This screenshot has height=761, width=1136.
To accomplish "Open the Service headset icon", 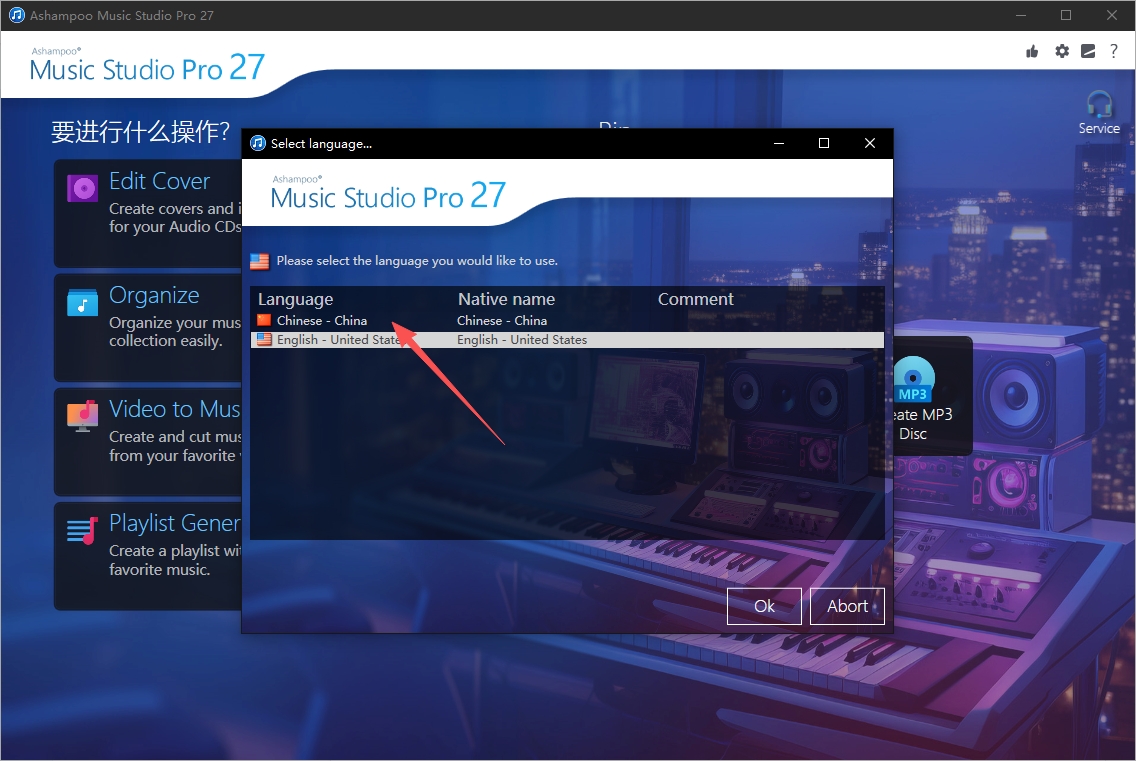I will (1099, 104).
